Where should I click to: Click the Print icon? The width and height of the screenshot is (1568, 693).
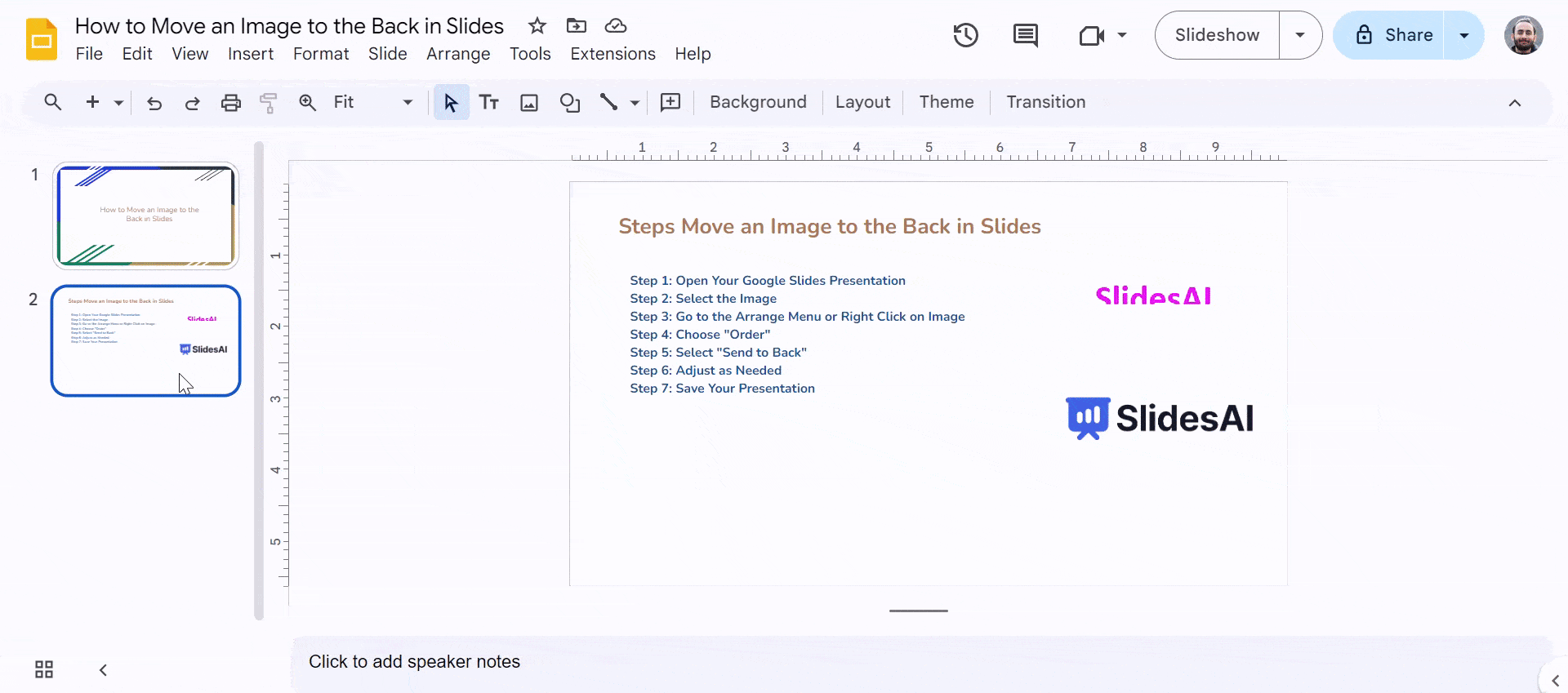231,102
